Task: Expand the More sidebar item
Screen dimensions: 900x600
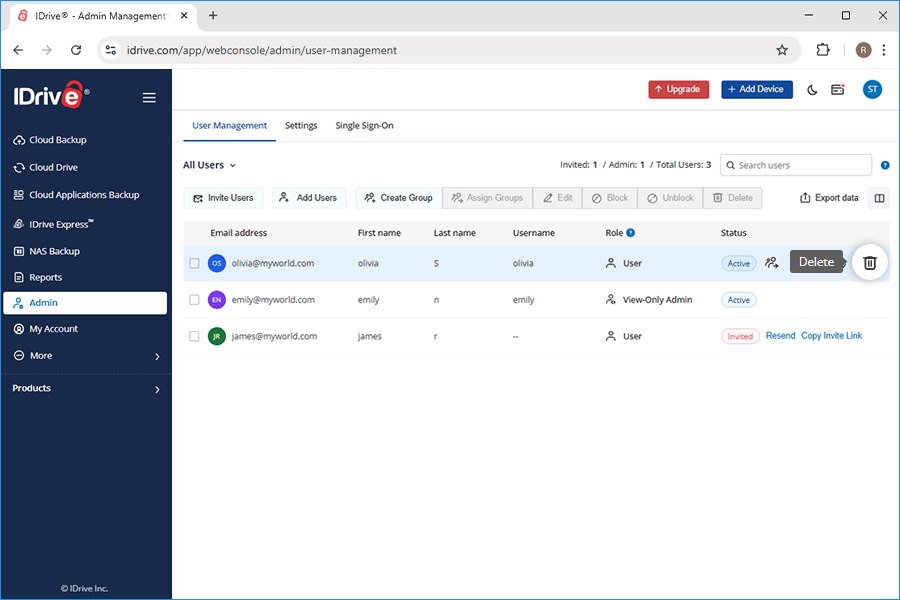Action: pyautogui.click(x=85, y=356)
